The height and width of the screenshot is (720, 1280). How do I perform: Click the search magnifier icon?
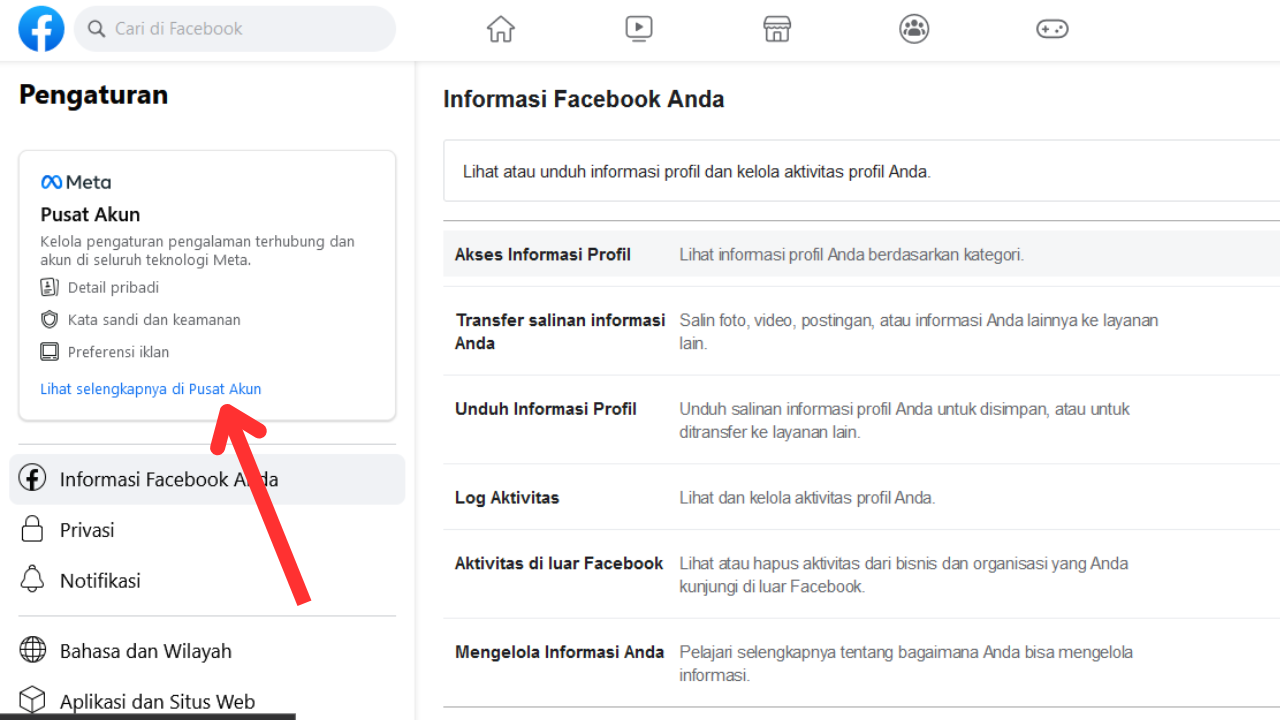click(x=97, y=29)
